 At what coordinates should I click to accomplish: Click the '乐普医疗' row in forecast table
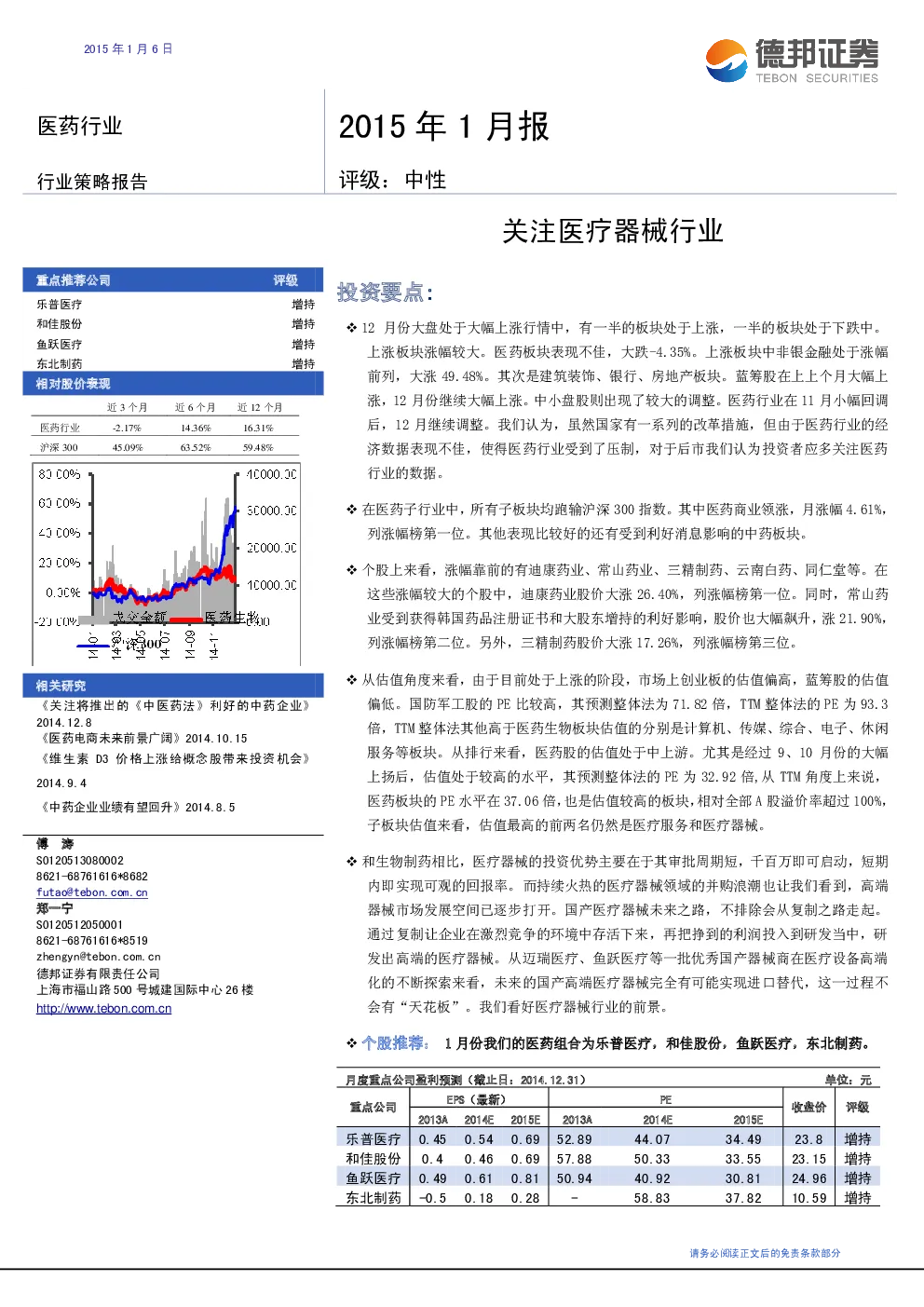tap(607, 1139)
